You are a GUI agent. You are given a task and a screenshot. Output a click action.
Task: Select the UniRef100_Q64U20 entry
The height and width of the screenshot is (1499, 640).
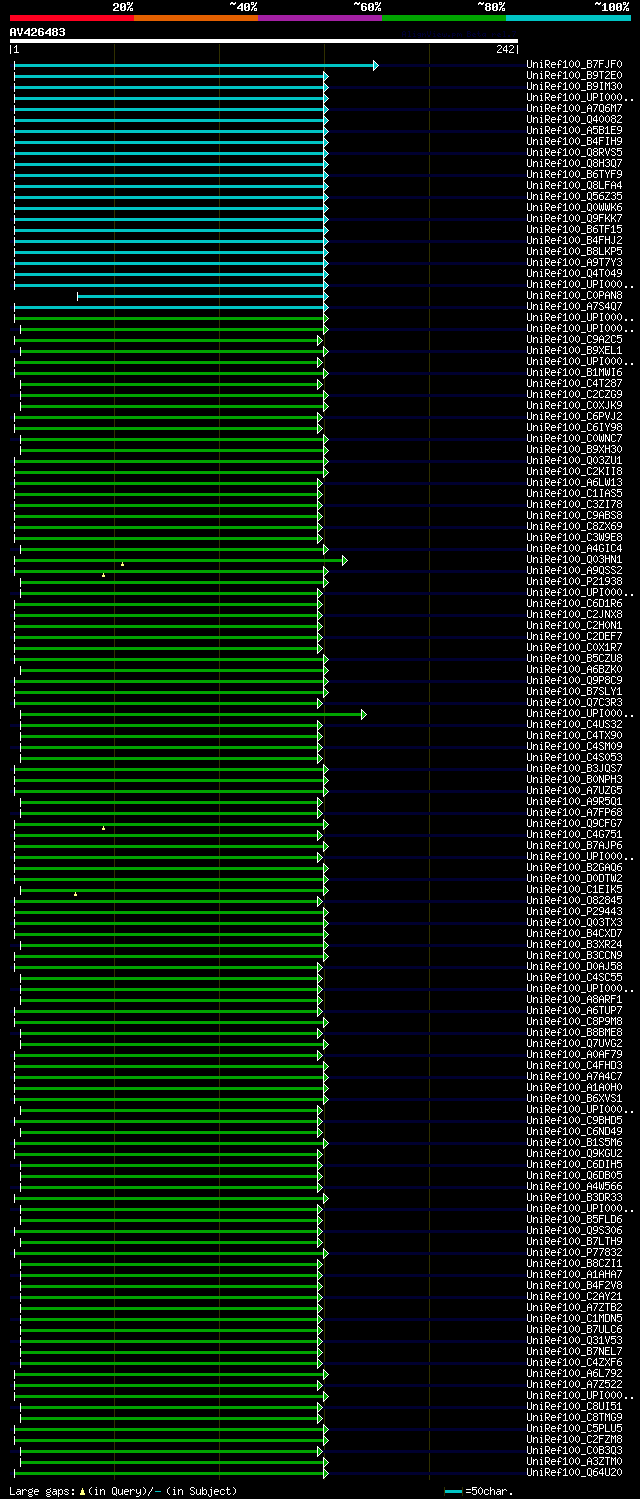pos(574,1473)
